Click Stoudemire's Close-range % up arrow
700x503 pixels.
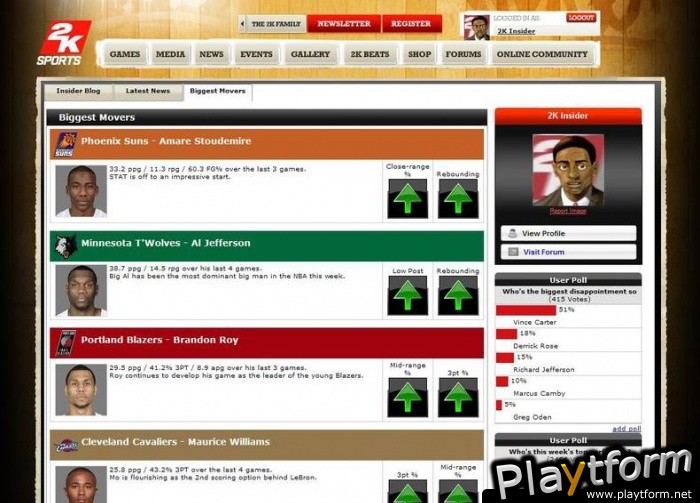click(408, 199)
